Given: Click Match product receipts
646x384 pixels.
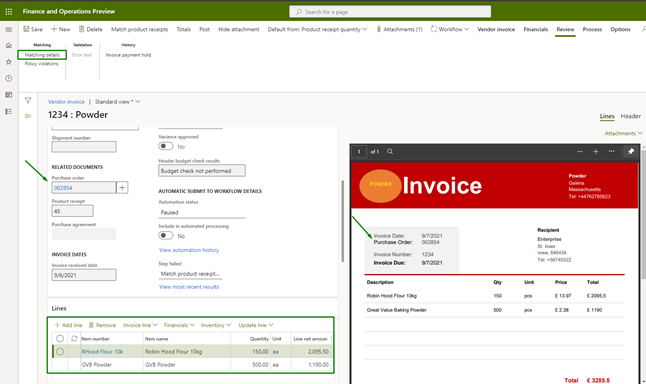Looking at the screenshot, I should coord(139,29).
